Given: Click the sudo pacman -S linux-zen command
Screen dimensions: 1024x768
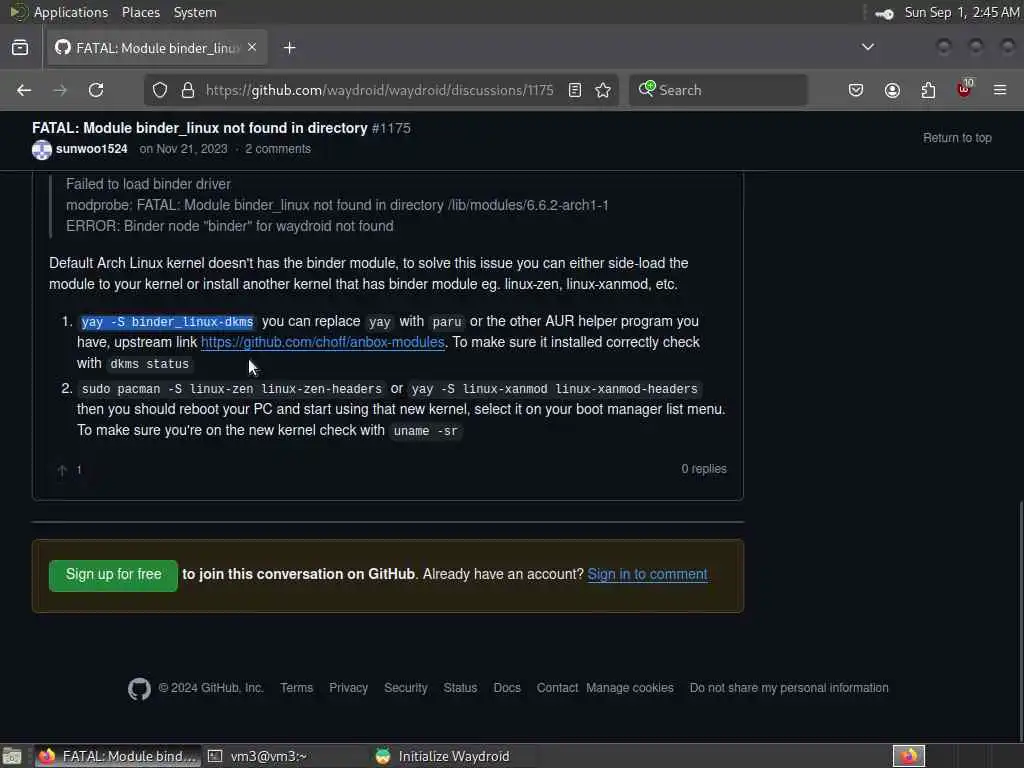Looking at the screenshot, I should pos(232,389).
